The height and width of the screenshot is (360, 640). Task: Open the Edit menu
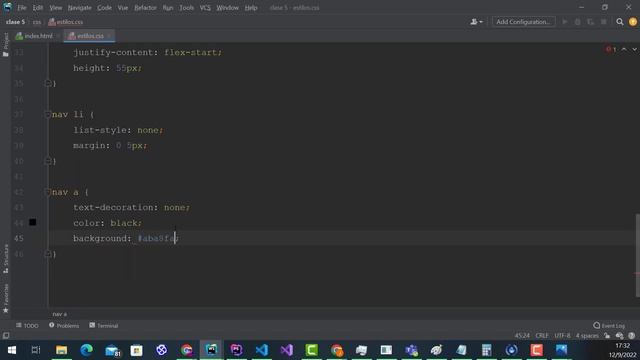(38, 8)
